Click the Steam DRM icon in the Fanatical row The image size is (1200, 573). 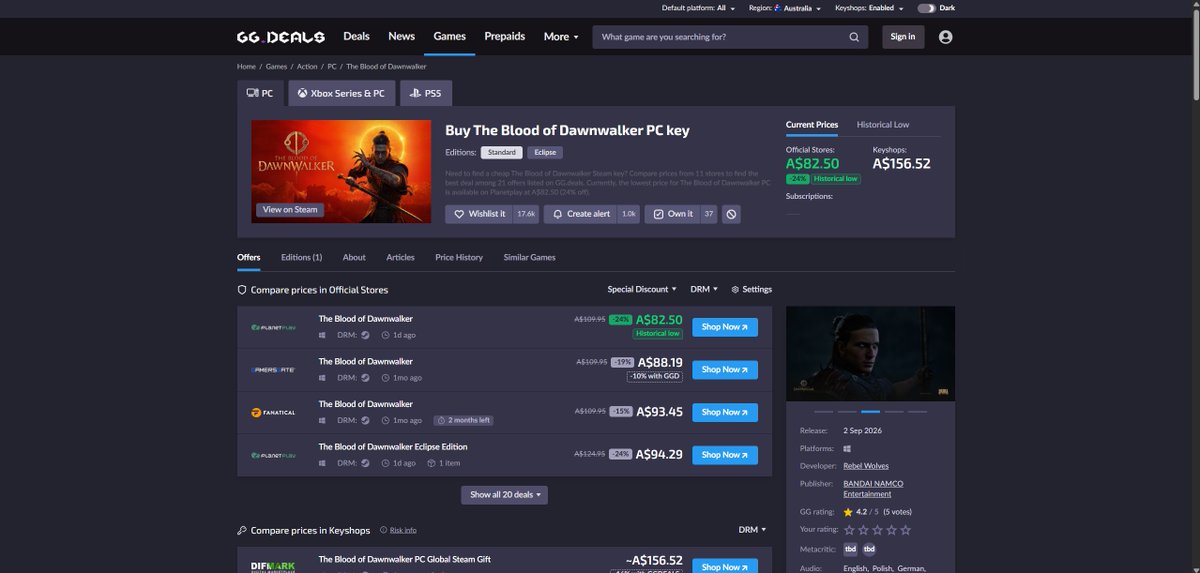(x=365, y=421)
